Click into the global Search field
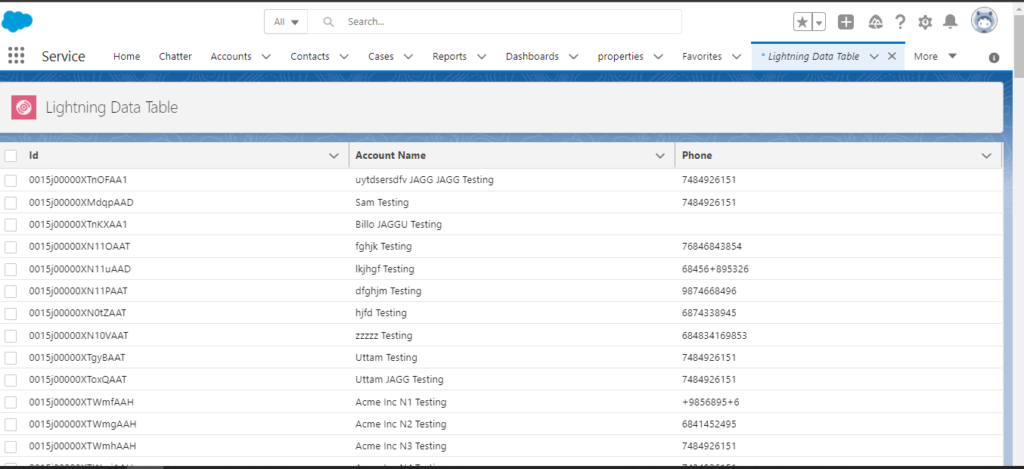The height and width of the screenshot is (469, 1024). pyautogui.click(x=494, y=22)
